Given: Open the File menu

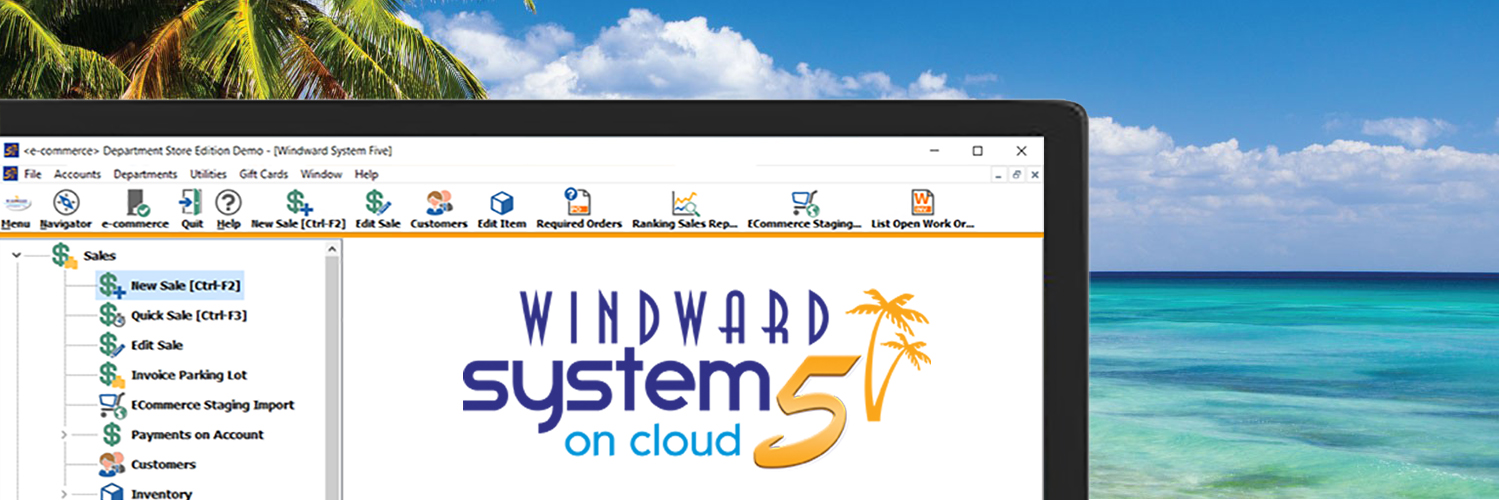Looking at the screenshot, I should pos(33,174).
